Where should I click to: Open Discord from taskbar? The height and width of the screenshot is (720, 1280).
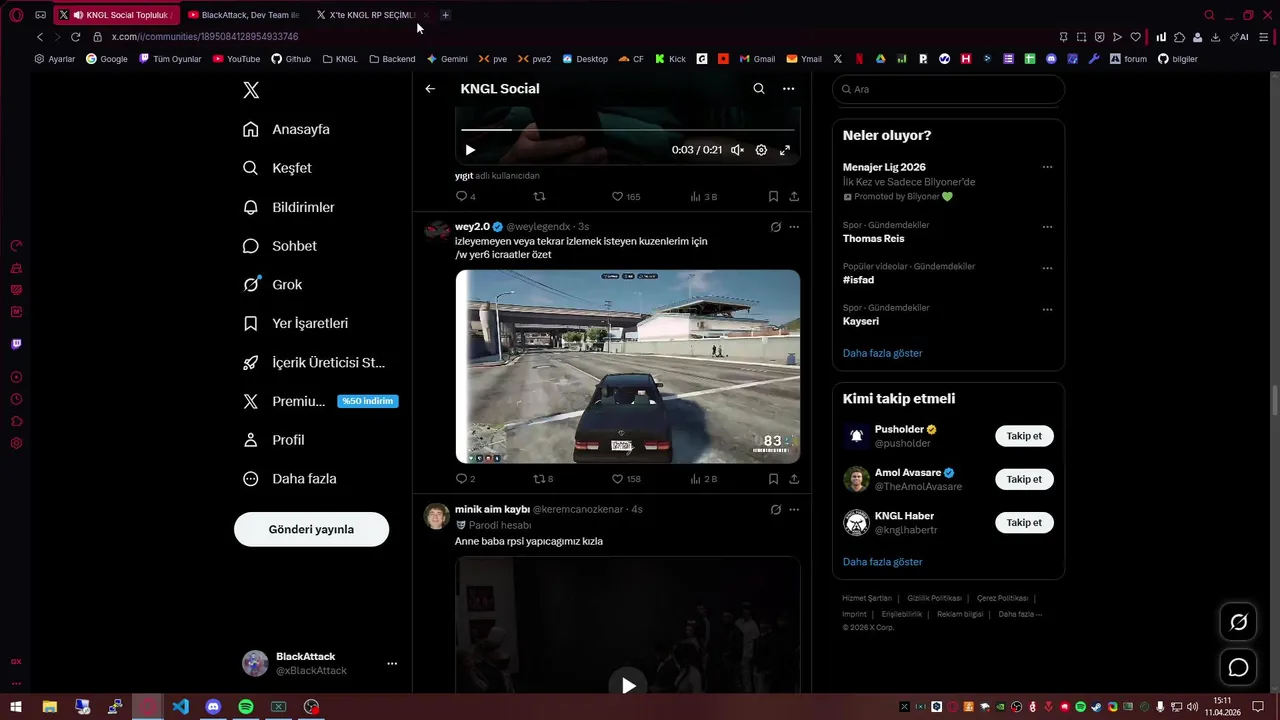[x=213, y=707]
